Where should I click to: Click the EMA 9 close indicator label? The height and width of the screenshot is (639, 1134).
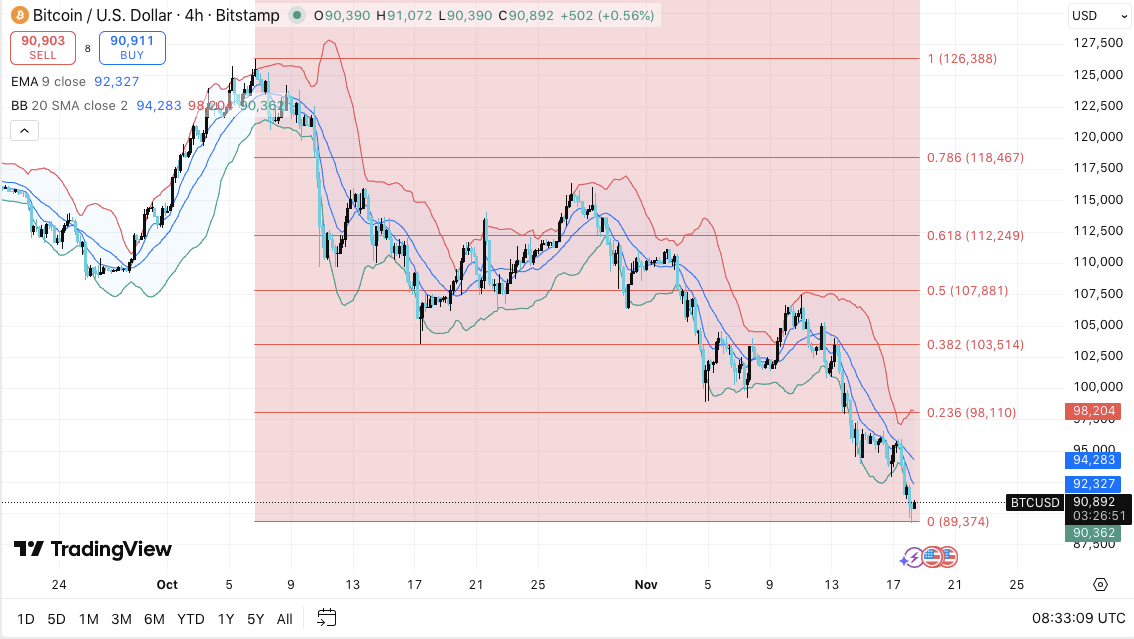[48, 82]
